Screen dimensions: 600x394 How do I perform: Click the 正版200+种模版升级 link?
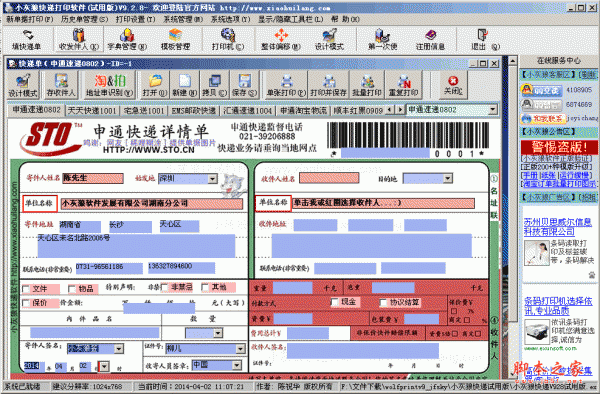(x=556, y=167)
